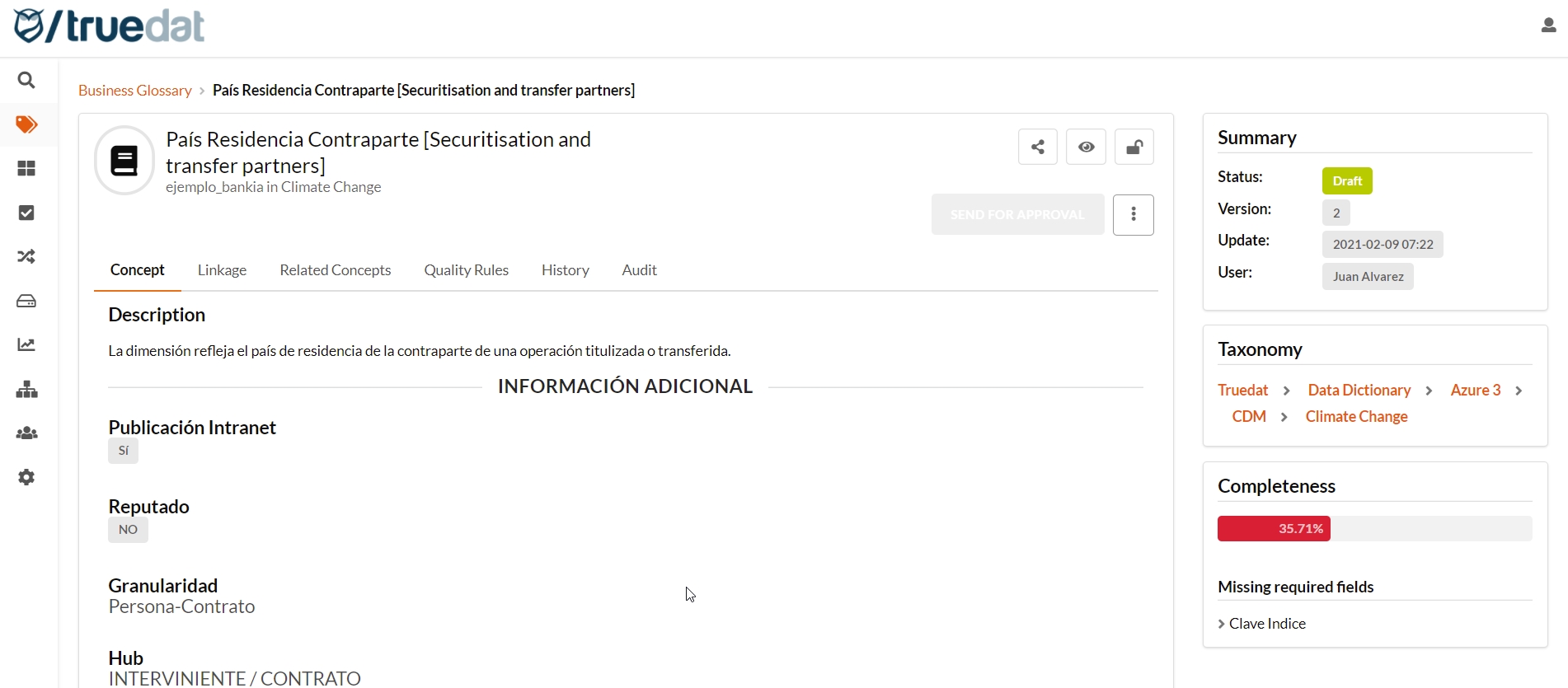
Task: Open the line chart sidebar icon
Action: (26, 345)
